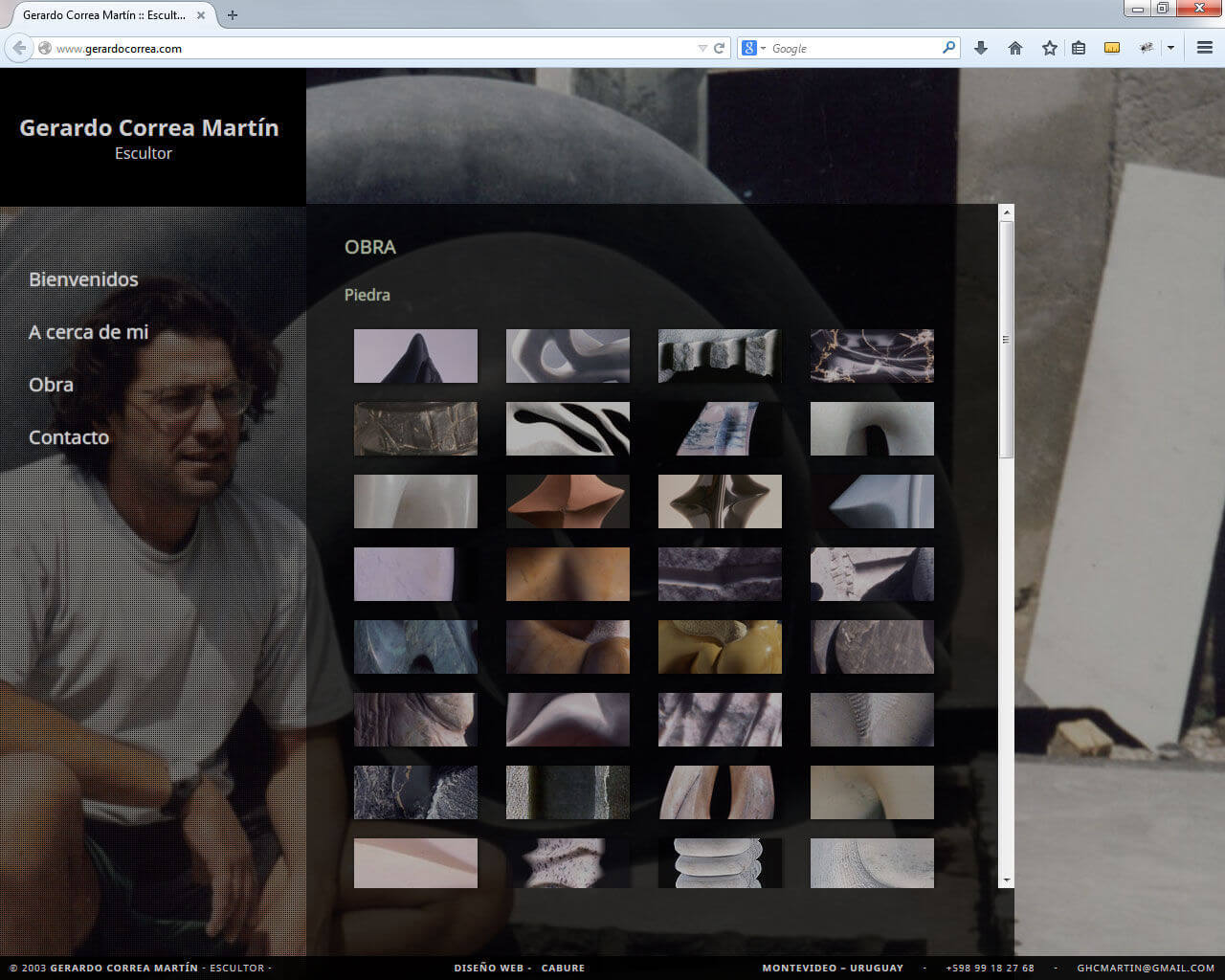The image size is (1225, 980).
Task: Click the browser back arrow button
Action: point(19,48)
